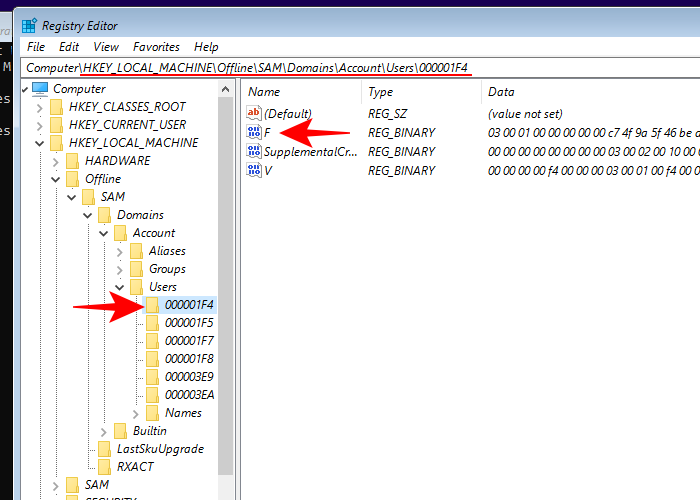Viewport: 700px width, 500px height.
Task: Click the (Default) string value icon
Action: coord(254,114)
